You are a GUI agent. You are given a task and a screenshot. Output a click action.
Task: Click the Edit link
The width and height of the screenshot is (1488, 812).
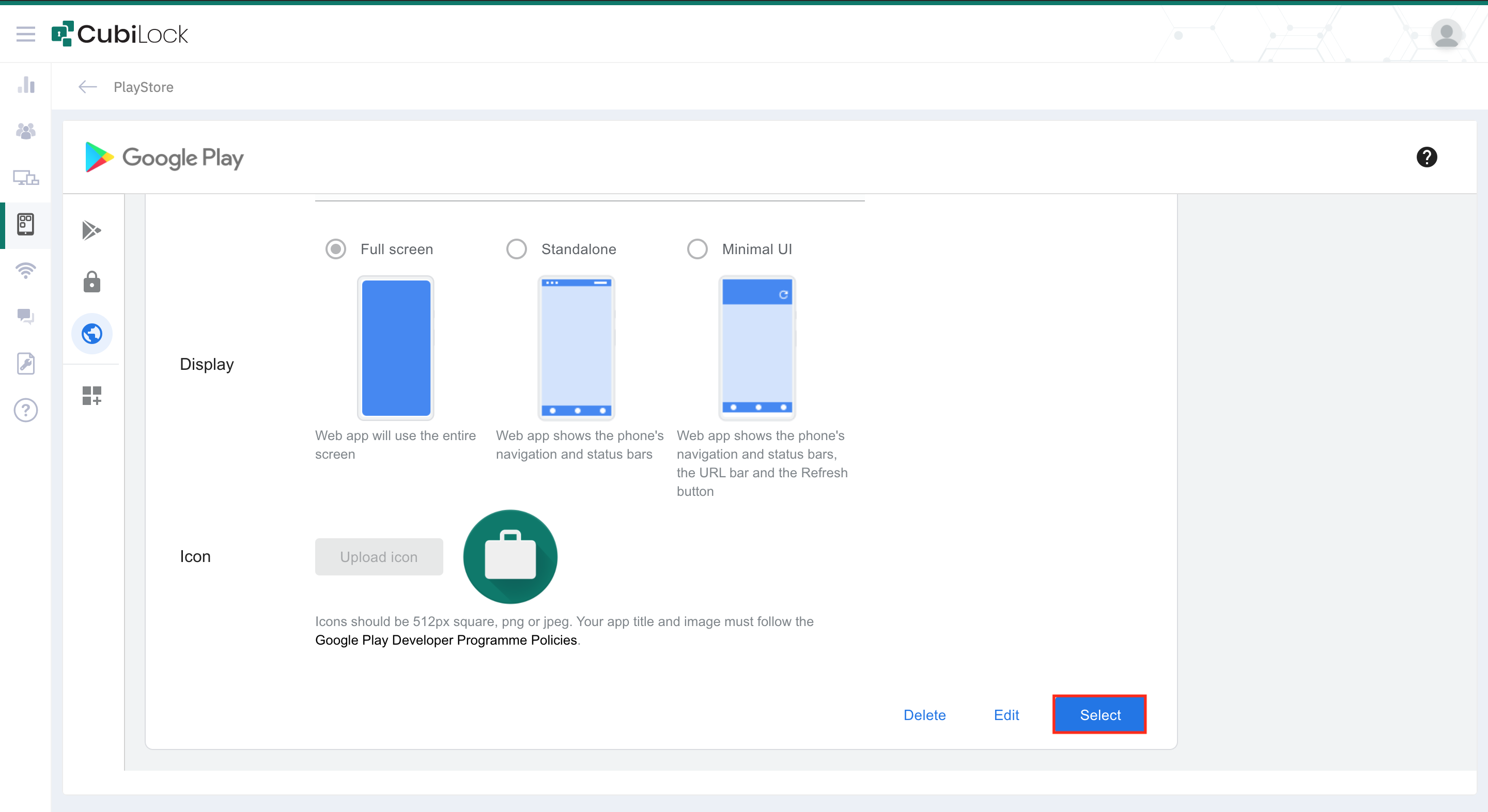tap(1006, 715)
